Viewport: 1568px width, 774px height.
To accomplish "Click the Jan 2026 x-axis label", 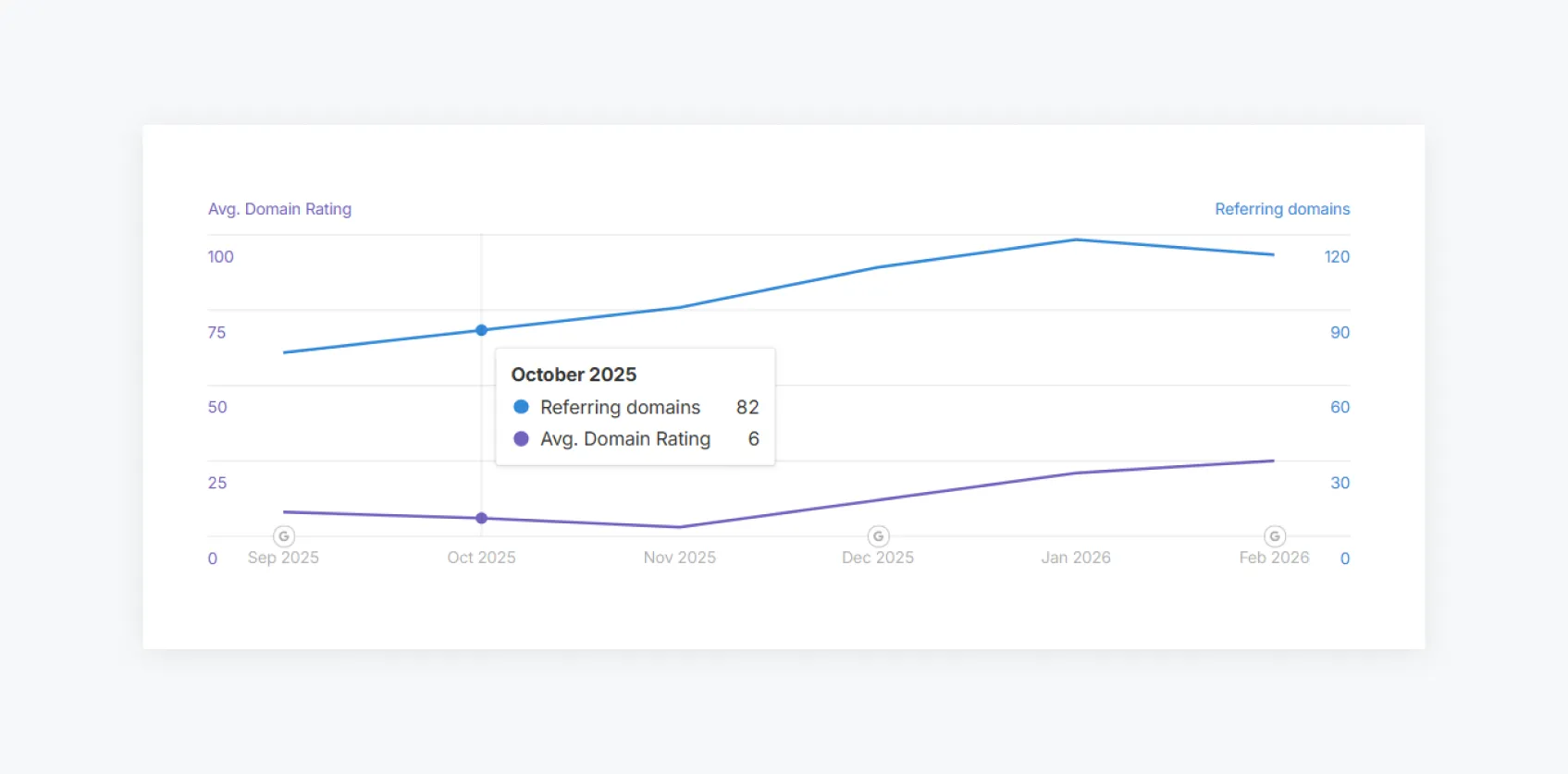I will [x=1076, y=558].
